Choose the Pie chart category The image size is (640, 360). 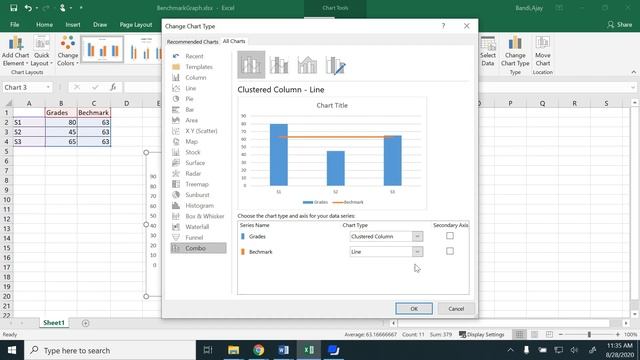(198, 99)
